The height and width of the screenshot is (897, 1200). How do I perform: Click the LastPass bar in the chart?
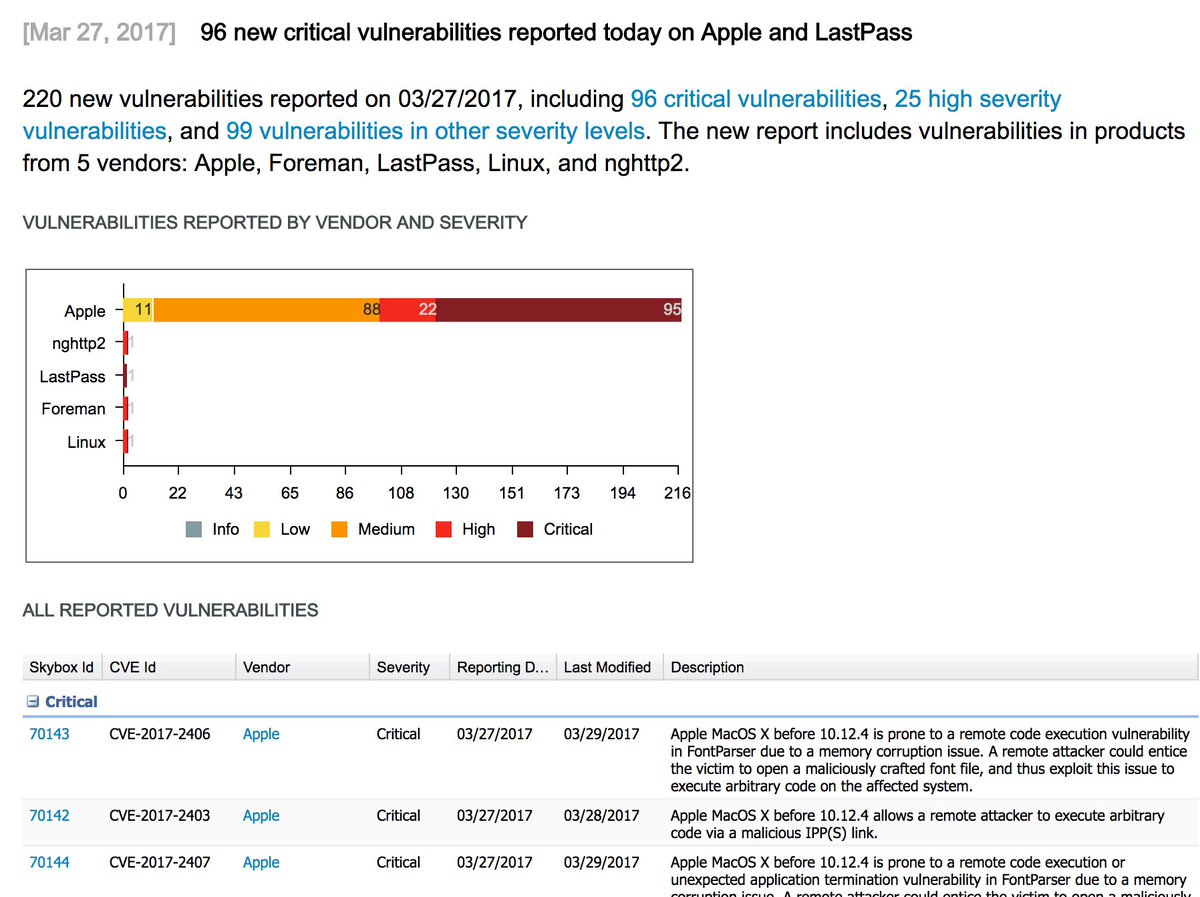pos(125,376)
